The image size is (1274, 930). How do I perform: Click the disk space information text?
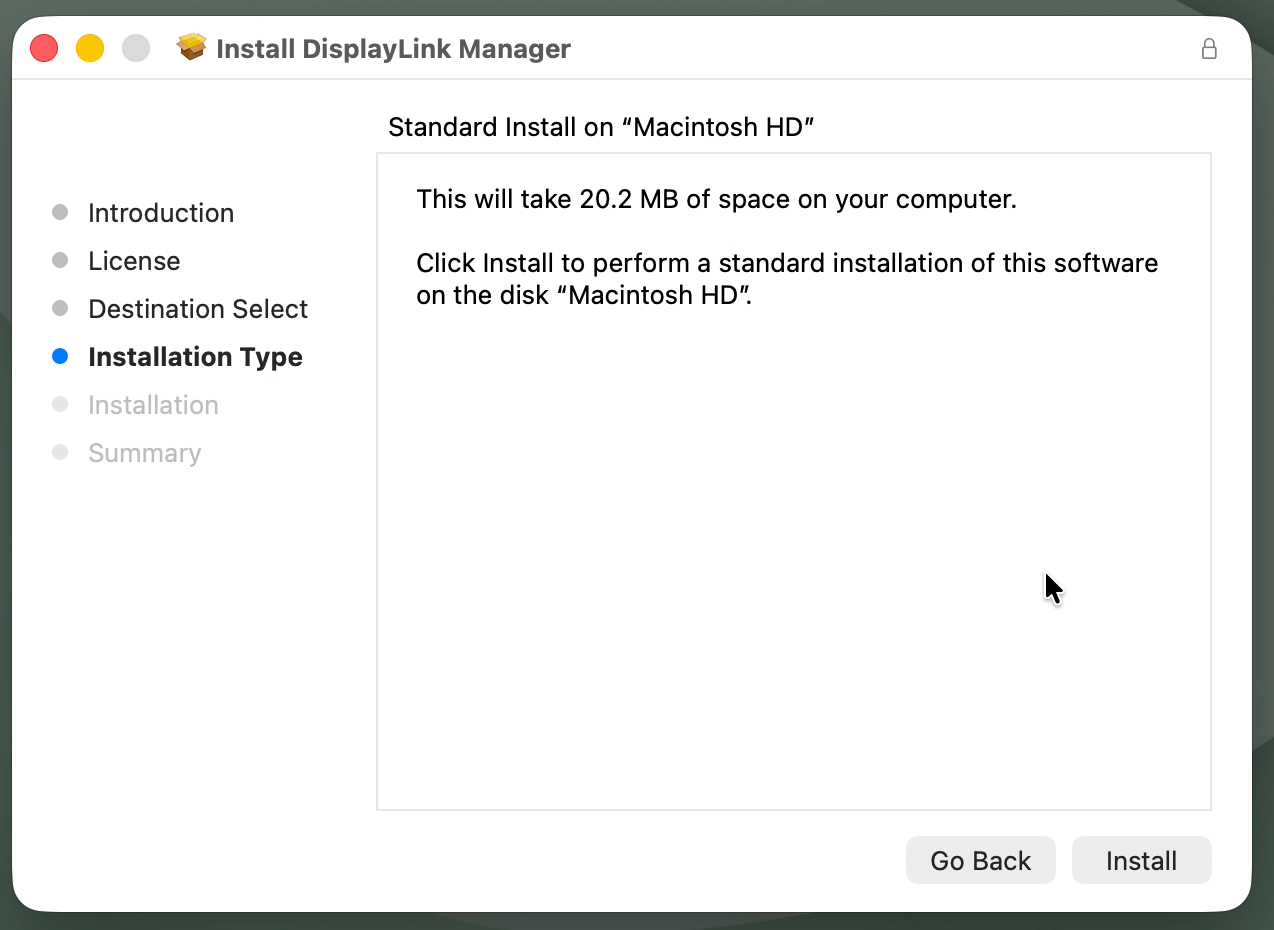(x=716, y=199)
